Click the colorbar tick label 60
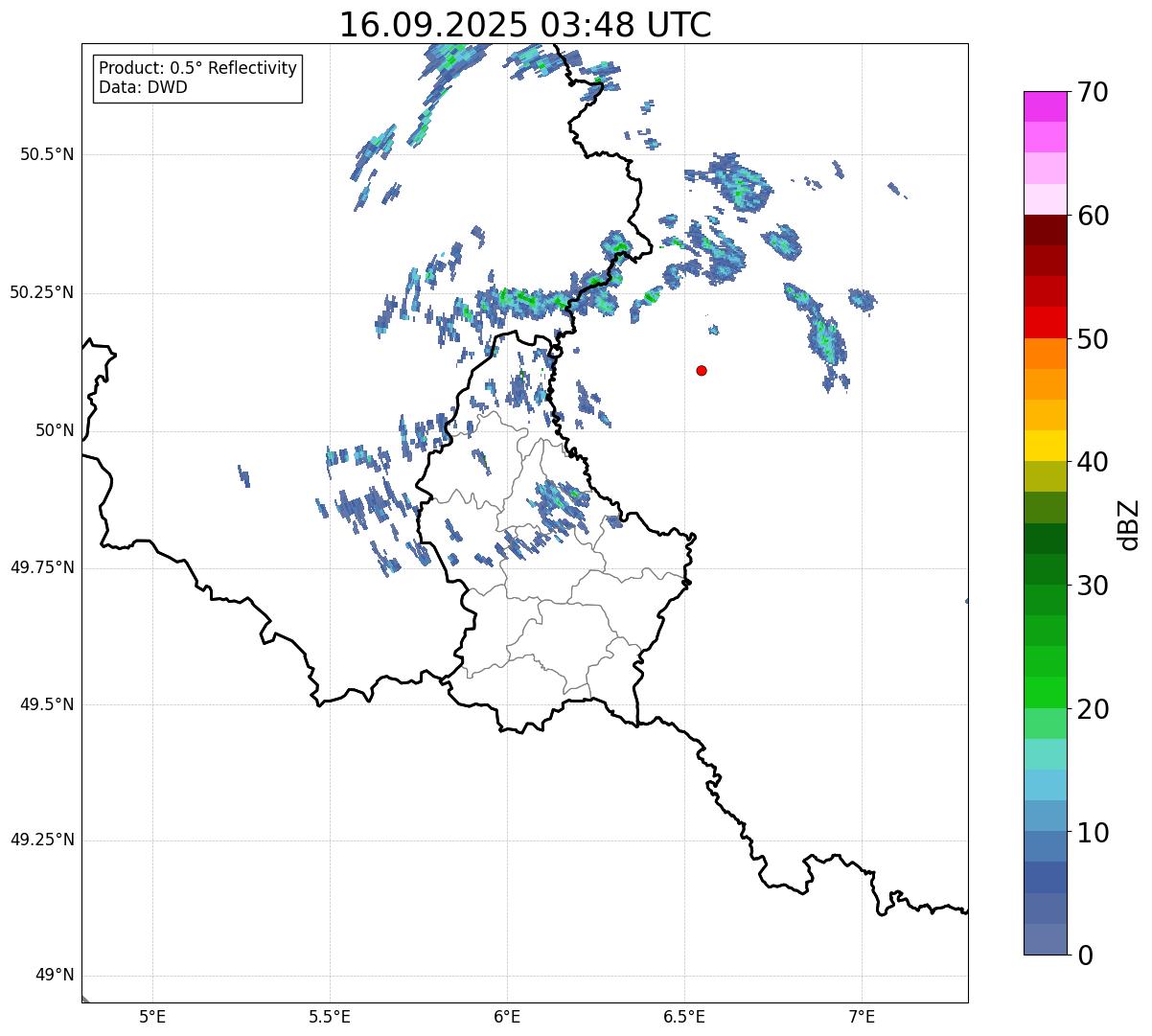Screen dimensions: 1152x1036 [x=1094, y=216]
